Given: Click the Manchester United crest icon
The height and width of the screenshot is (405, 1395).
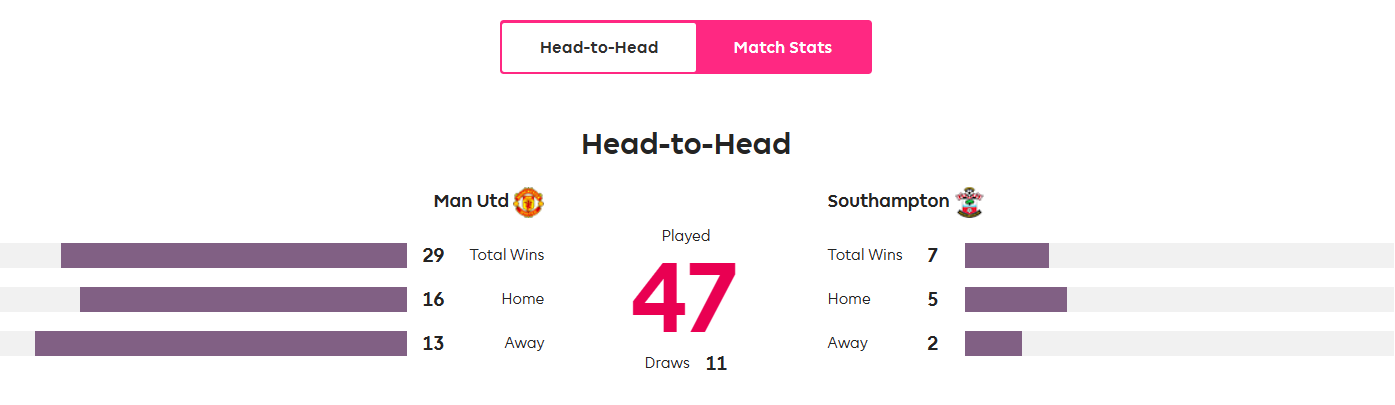Looking at the screenshot, I should pyautogui.click(x=528, y=202).
